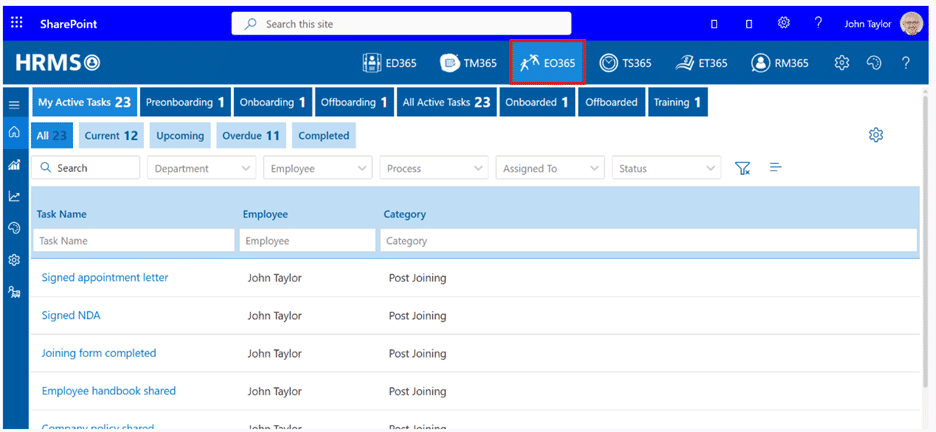Click the Search this site box
The image size is (936, 432).
tap(401, 24)
